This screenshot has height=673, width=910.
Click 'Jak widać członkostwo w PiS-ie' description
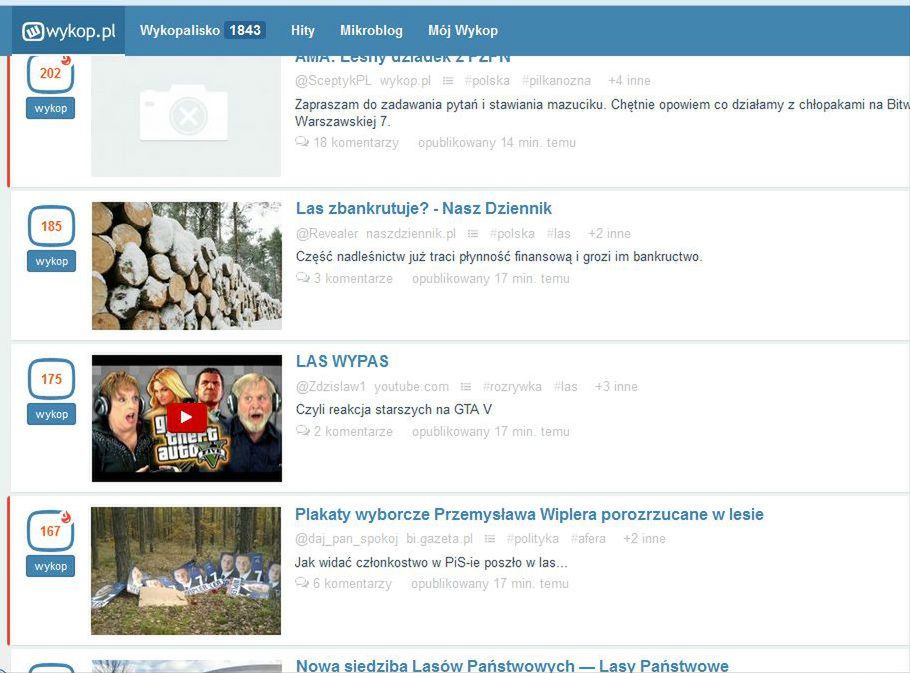coord(431,562)
